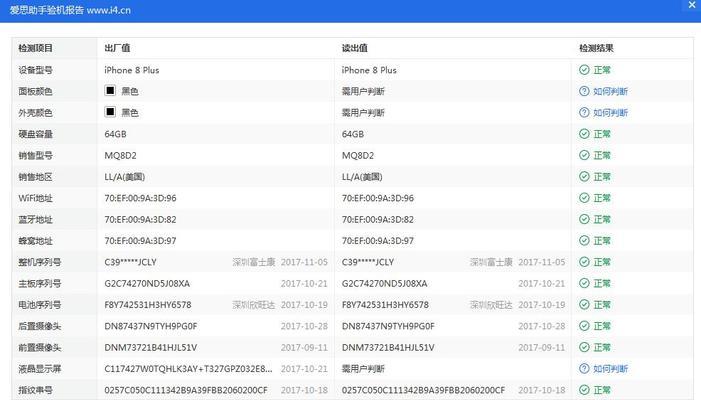Click the black color swatch for 面板颜色
Screen dimensions: 701x400
(110, 90)
